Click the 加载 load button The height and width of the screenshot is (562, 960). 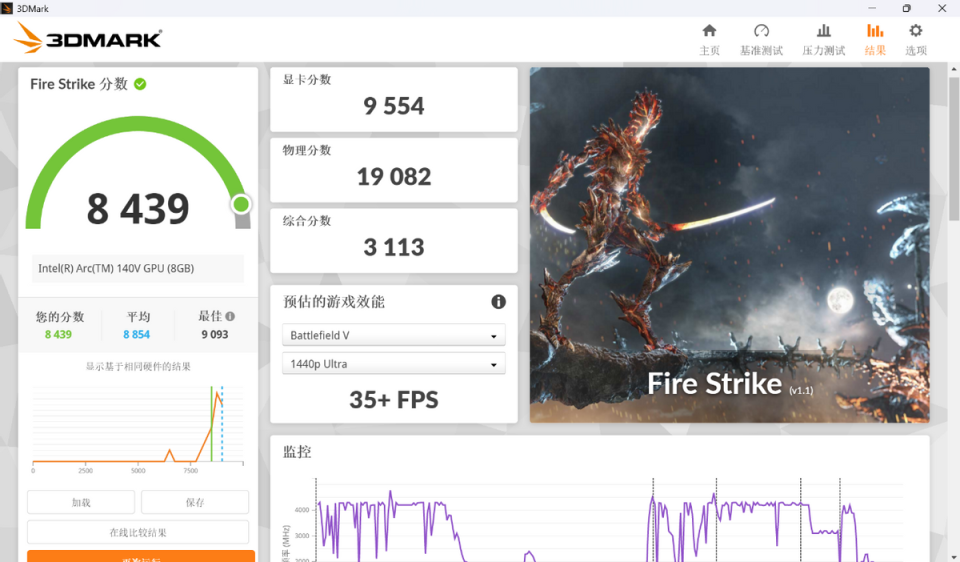(81, 502)
